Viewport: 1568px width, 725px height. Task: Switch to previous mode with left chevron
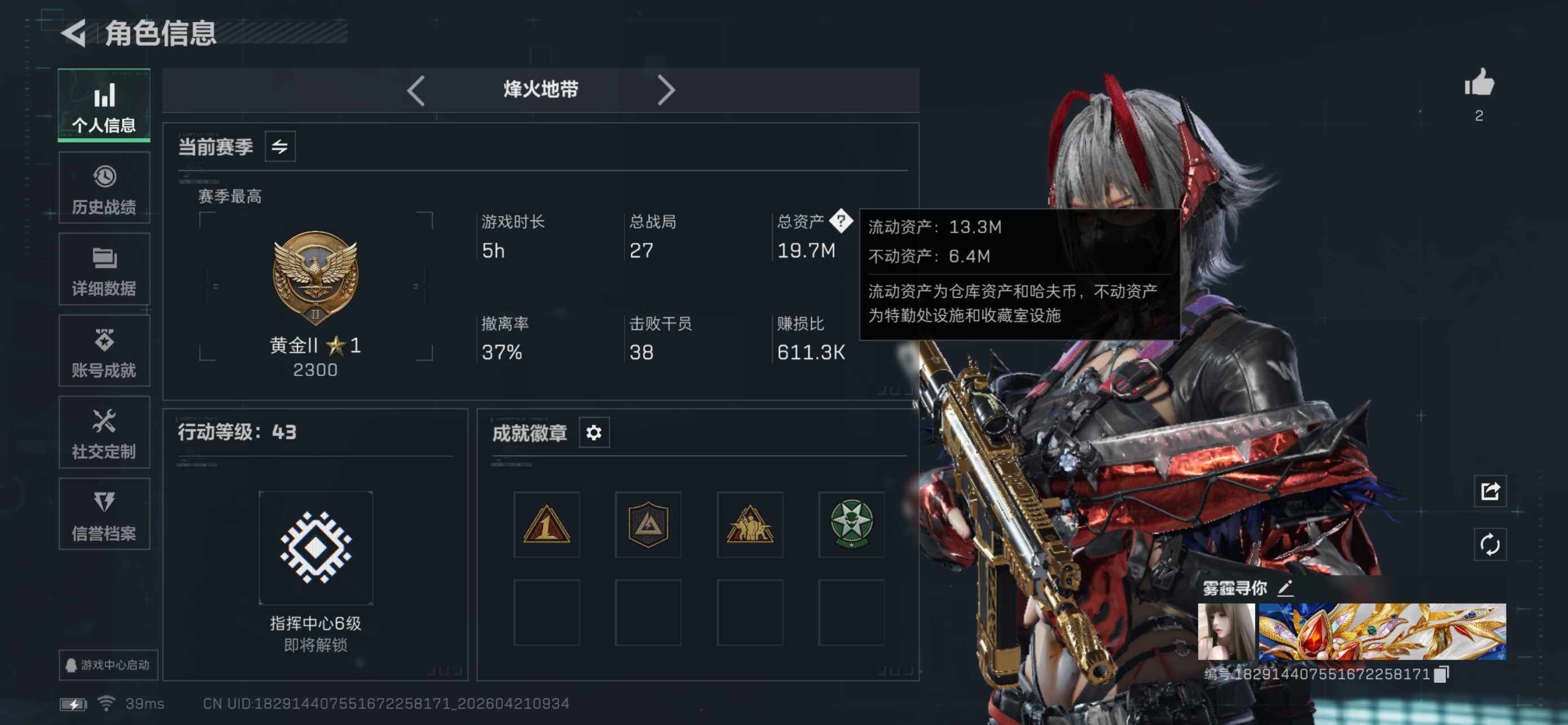[x=417, y=91]
